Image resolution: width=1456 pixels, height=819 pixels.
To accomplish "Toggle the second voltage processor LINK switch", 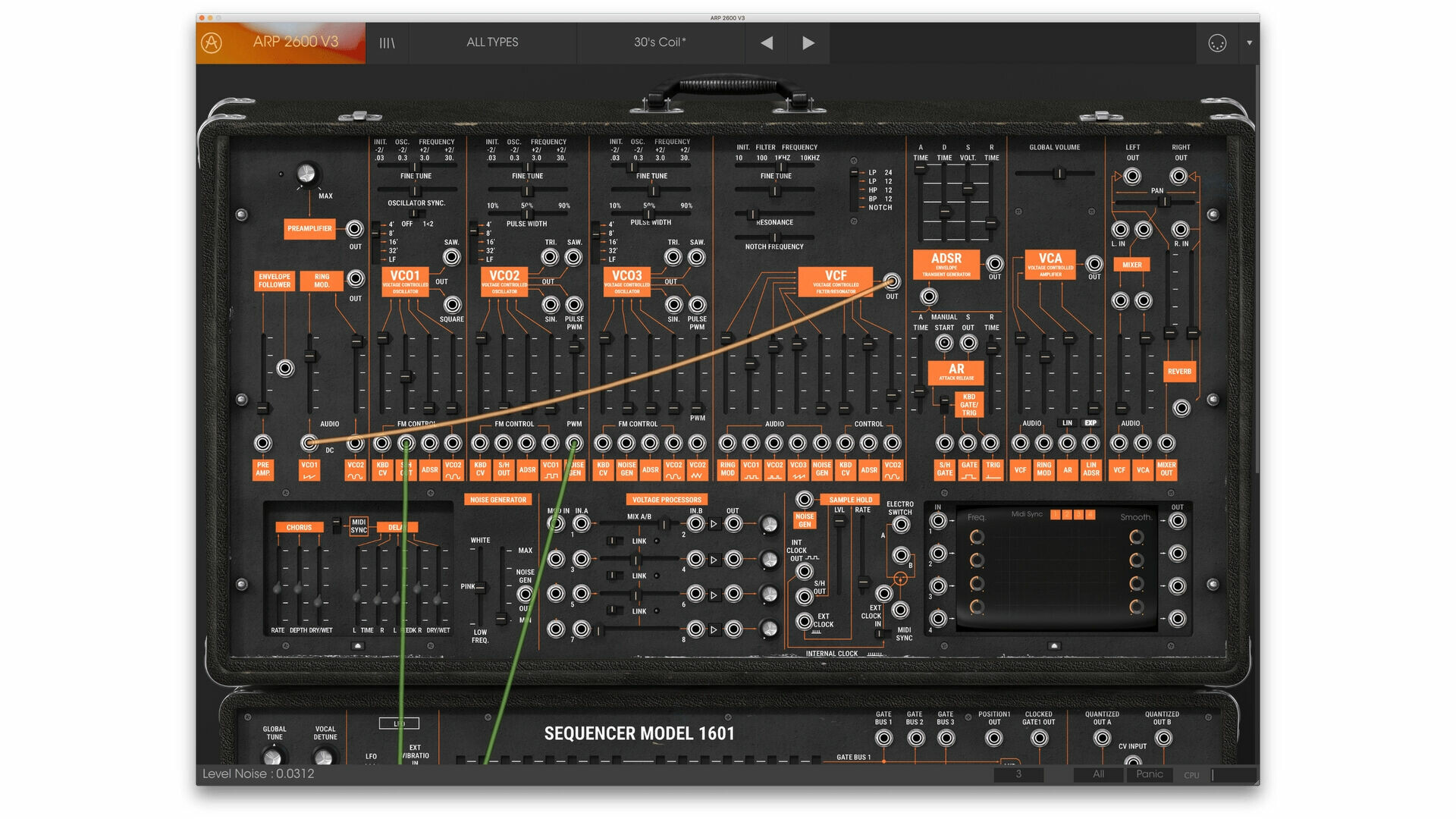I will click(613, 576).
